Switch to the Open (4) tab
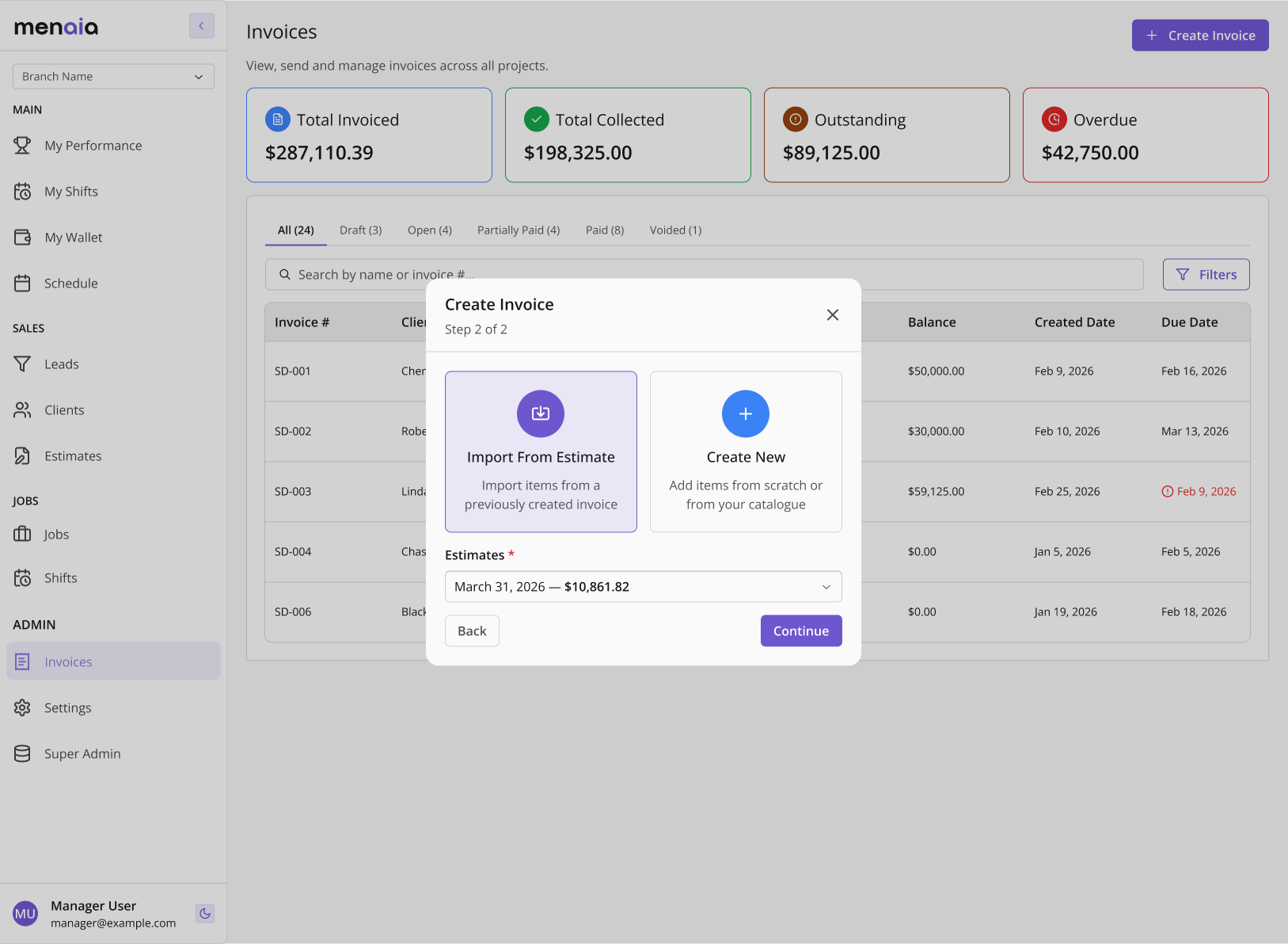This screenshot has height=944, width=1288. click(430, 230)
